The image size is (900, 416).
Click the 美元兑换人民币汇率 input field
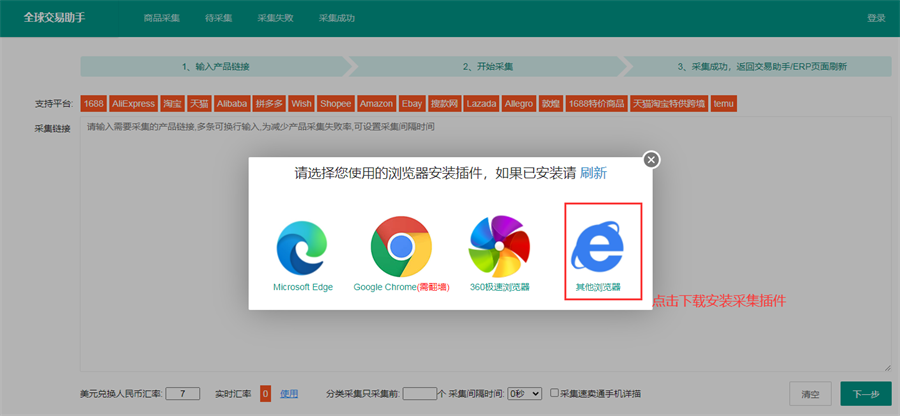point(183,394)
